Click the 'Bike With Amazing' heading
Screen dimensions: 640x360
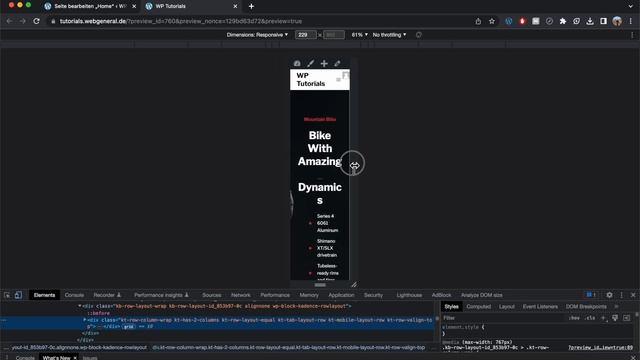(x=320, y=148)
